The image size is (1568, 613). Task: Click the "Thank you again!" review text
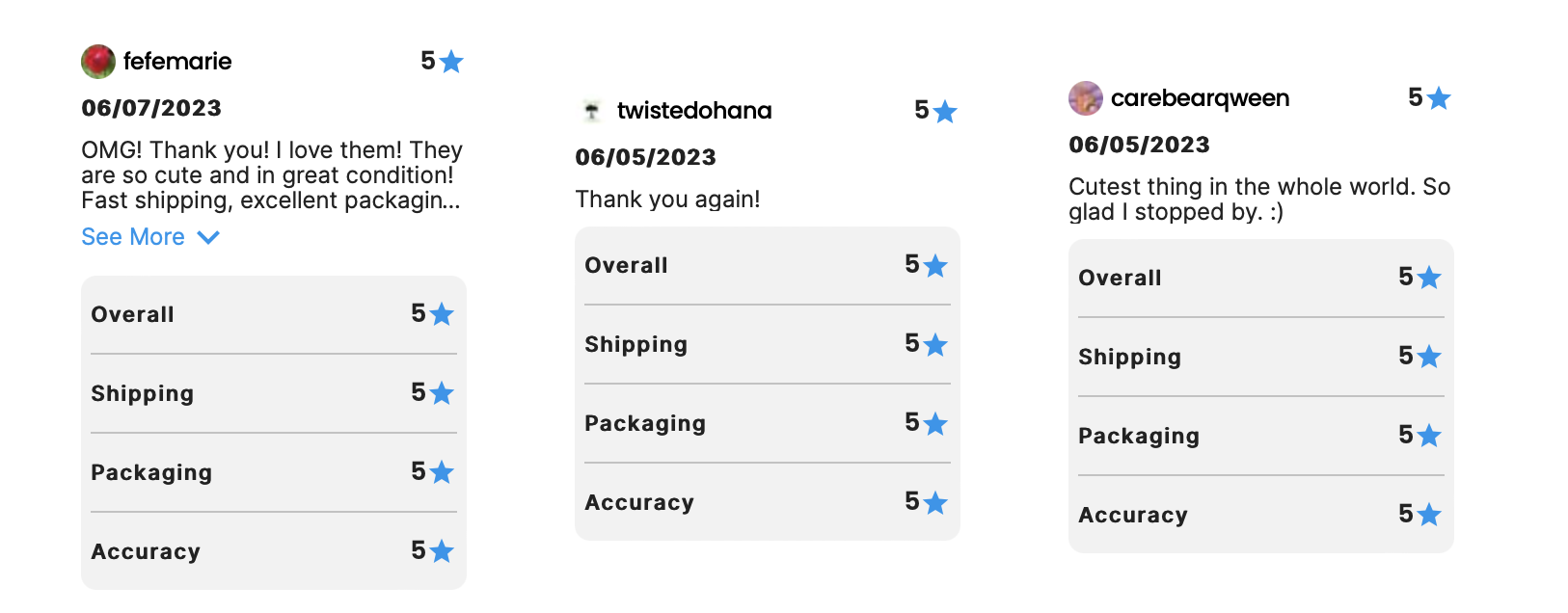tap(667, 200)
